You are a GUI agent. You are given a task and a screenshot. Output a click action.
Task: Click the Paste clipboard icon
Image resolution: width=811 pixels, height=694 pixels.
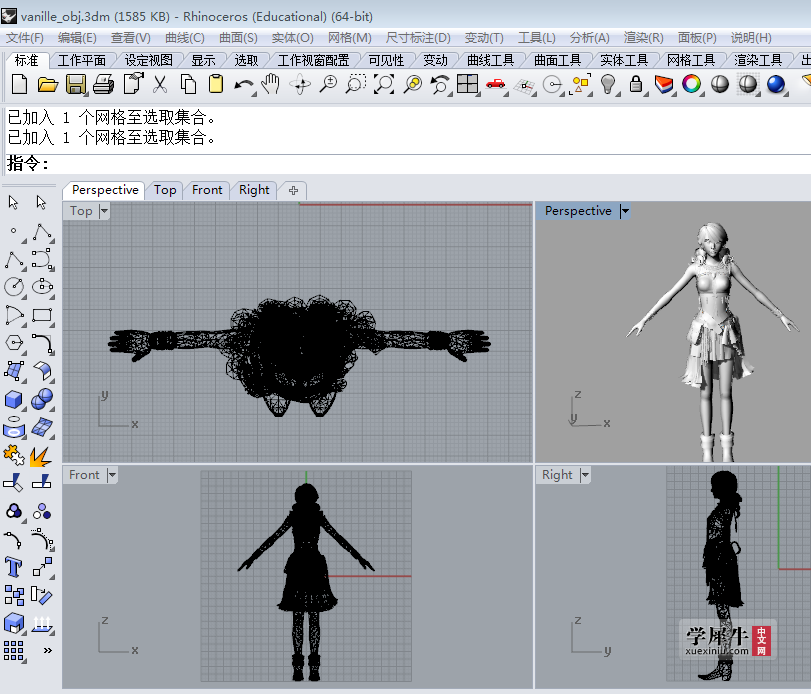click(x=216, y=84)
